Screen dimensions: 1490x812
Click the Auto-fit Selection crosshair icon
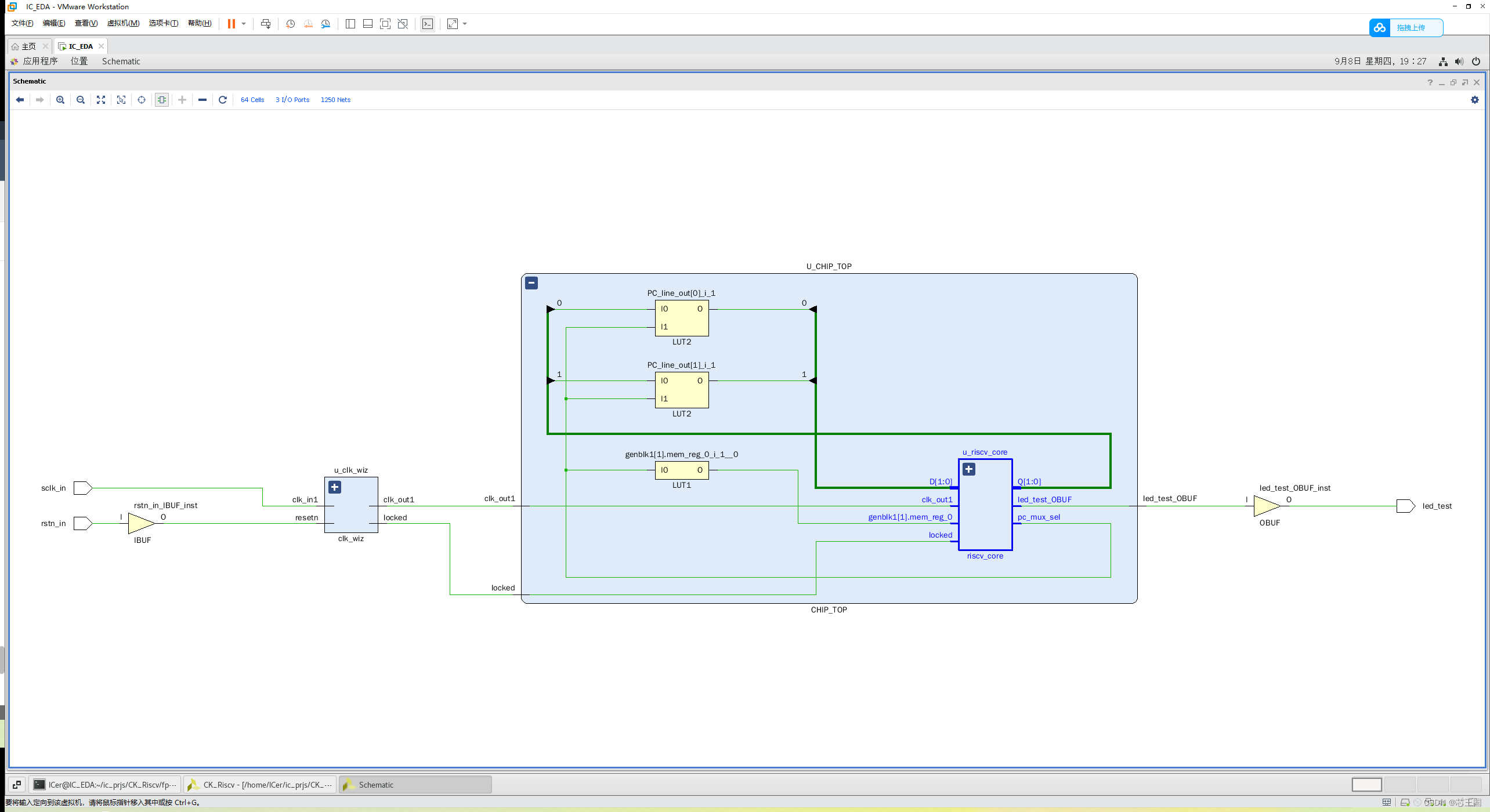point(142,100)
